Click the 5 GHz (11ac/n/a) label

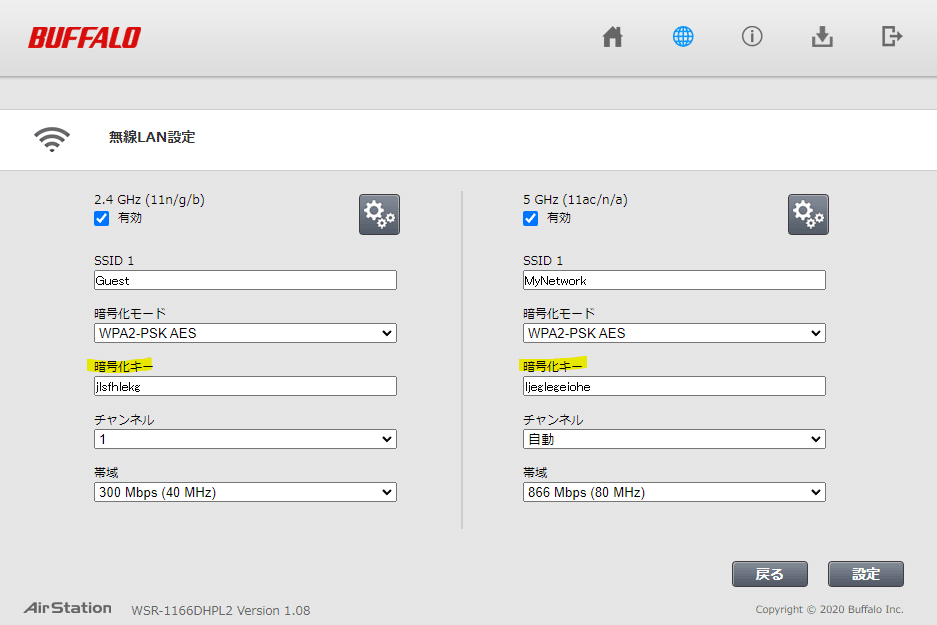click(575, 200)
